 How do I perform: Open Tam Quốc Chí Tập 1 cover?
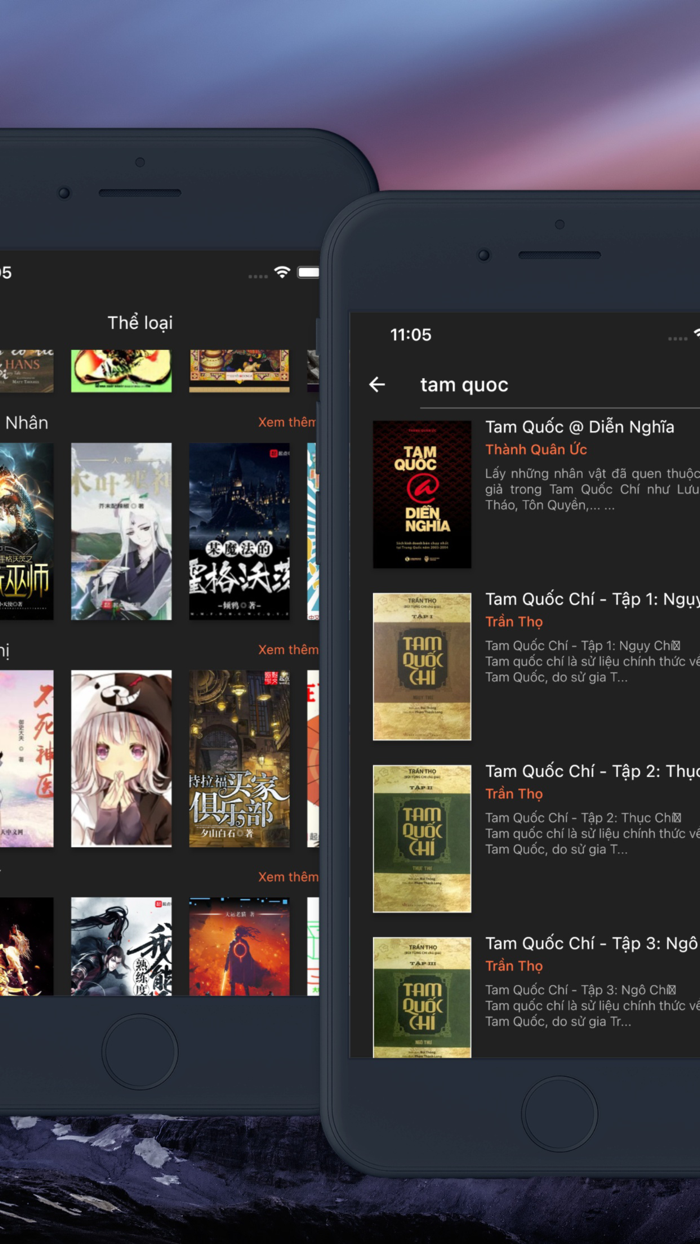click(422, 666)
